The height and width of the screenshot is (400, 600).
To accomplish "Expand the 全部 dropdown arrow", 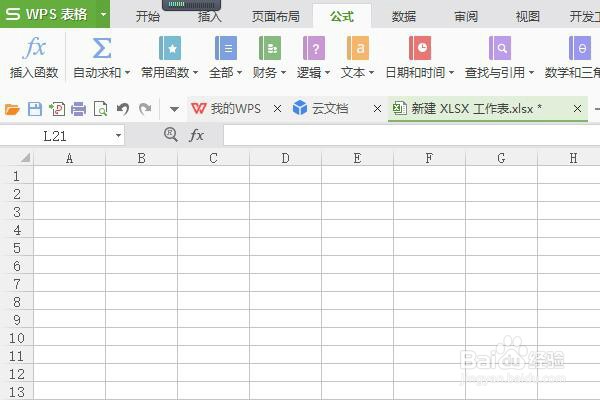I will (239, 72).
